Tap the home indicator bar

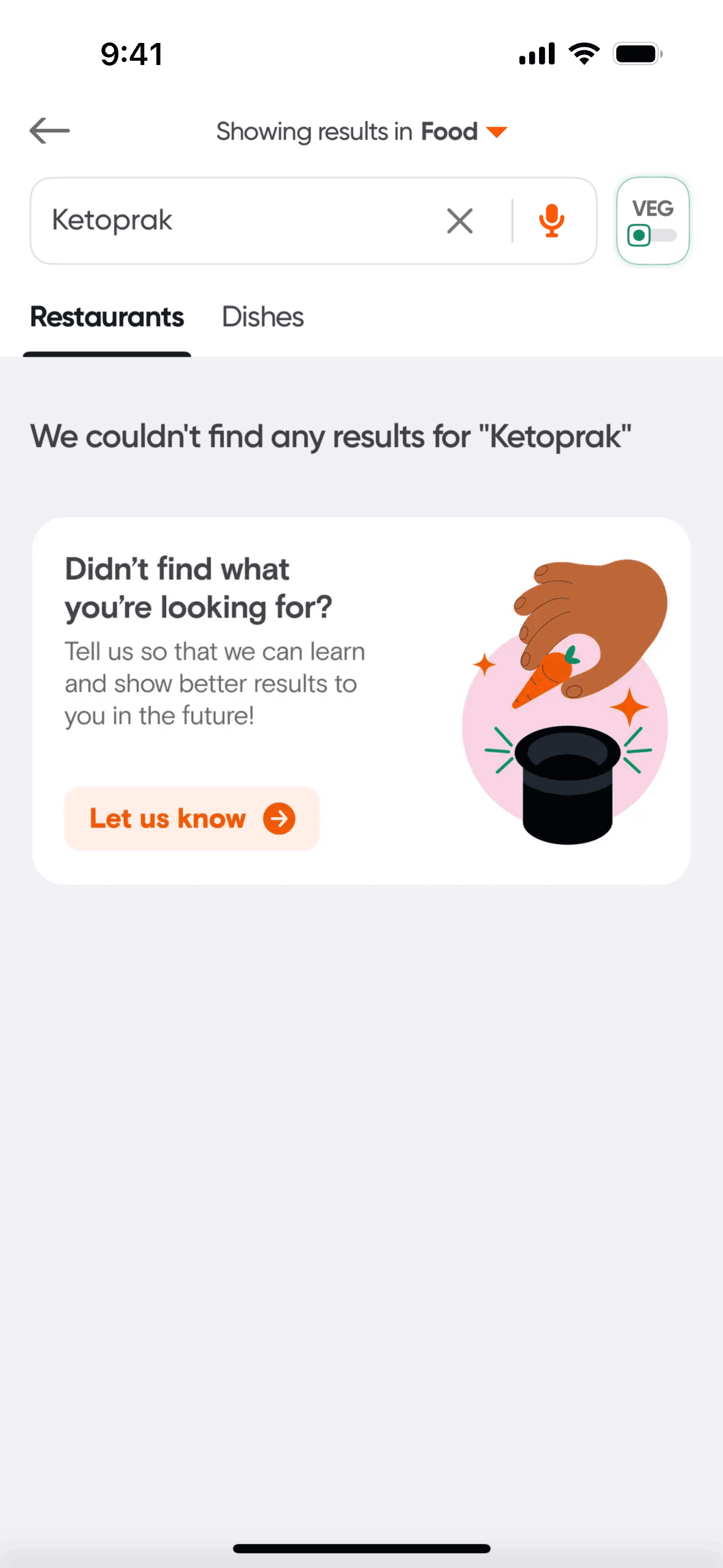[362, 1548]
